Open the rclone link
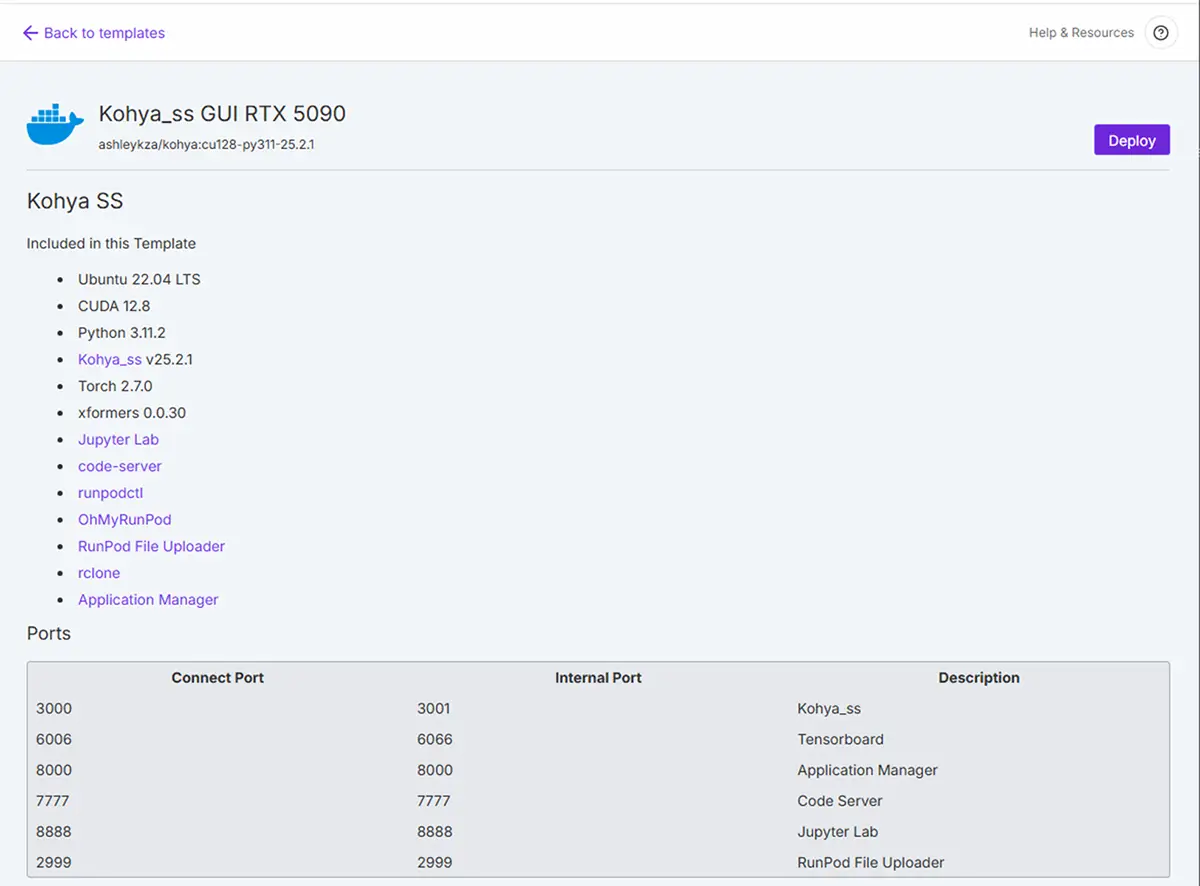 pos(99,573)
